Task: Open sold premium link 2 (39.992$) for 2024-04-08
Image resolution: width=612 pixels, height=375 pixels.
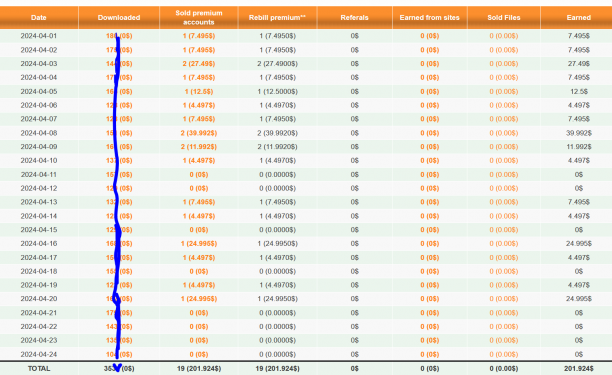Action: tap(199, 133)
